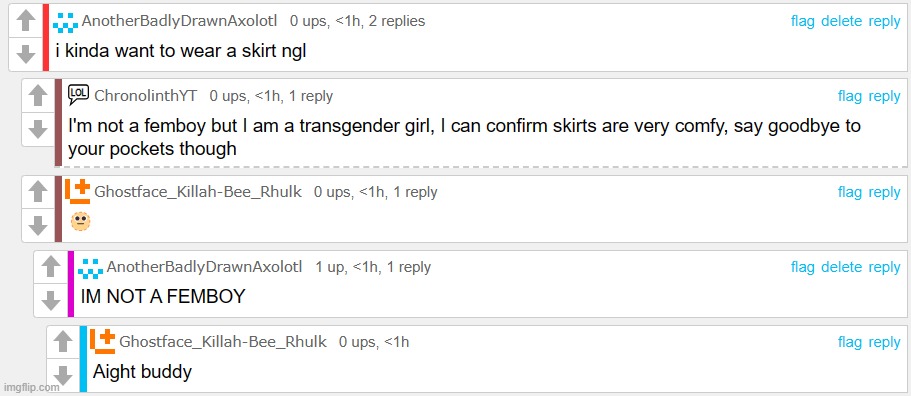
Task: Reply to the "IM NOT A FEMBOY" comment
Action: [884, 267]
